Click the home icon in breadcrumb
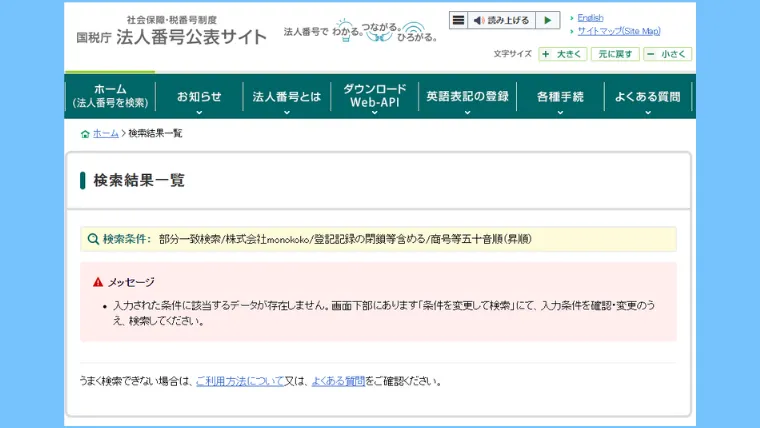The width and height of the screenshot is (760, 428). [85, 134]
